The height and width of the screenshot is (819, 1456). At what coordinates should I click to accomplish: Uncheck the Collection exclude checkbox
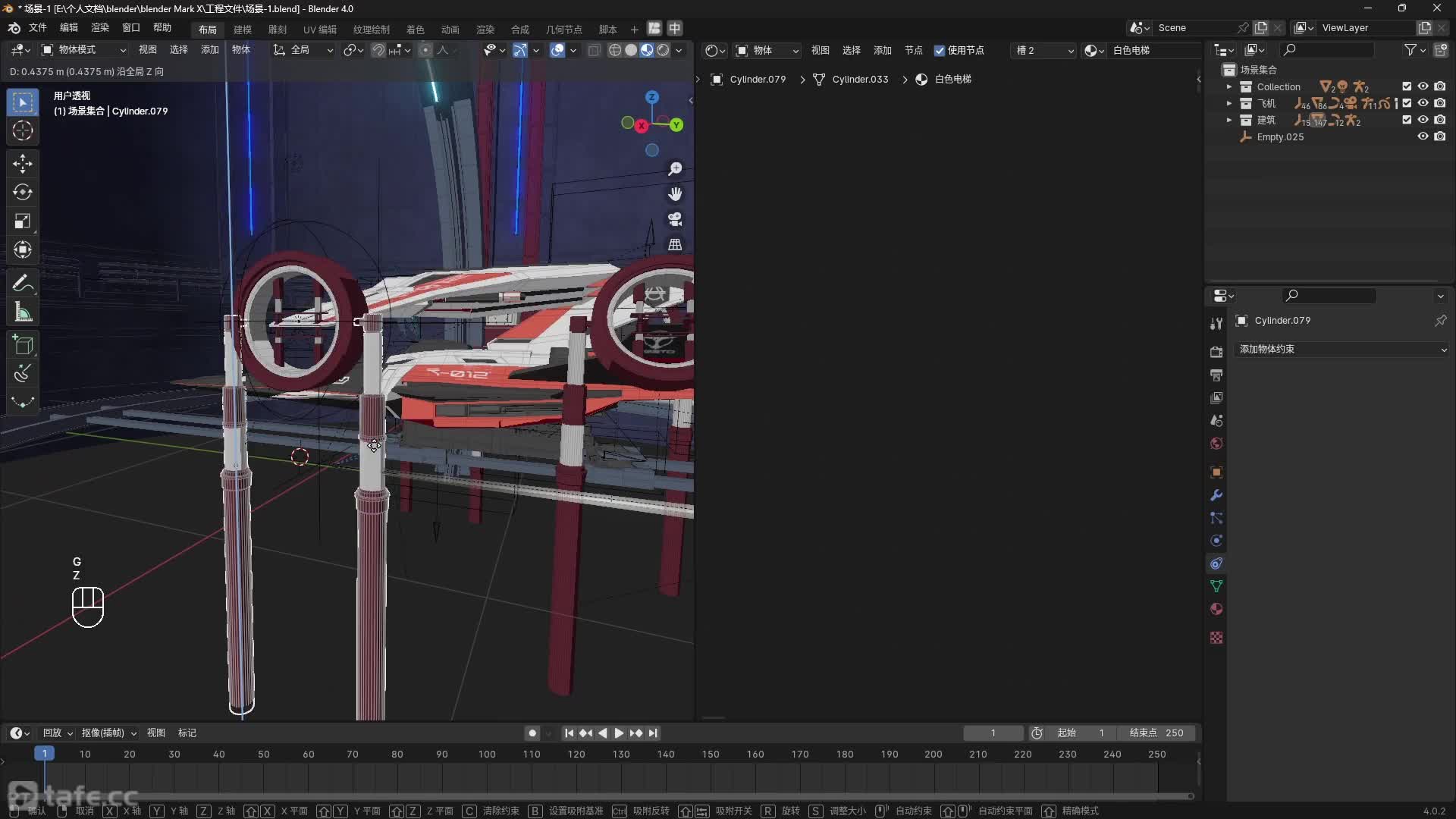click(x=1407, y=86)
